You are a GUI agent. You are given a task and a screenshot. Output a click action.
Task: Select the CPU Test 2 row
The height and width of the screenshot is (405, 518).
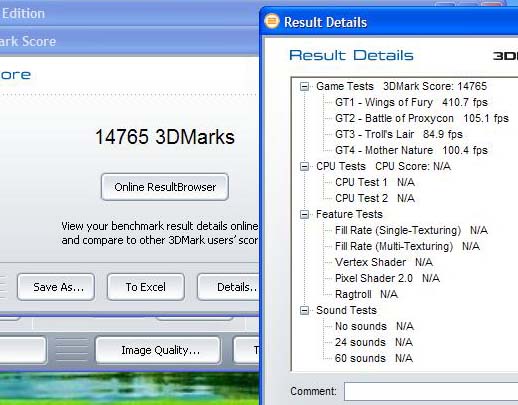[375, 198]
